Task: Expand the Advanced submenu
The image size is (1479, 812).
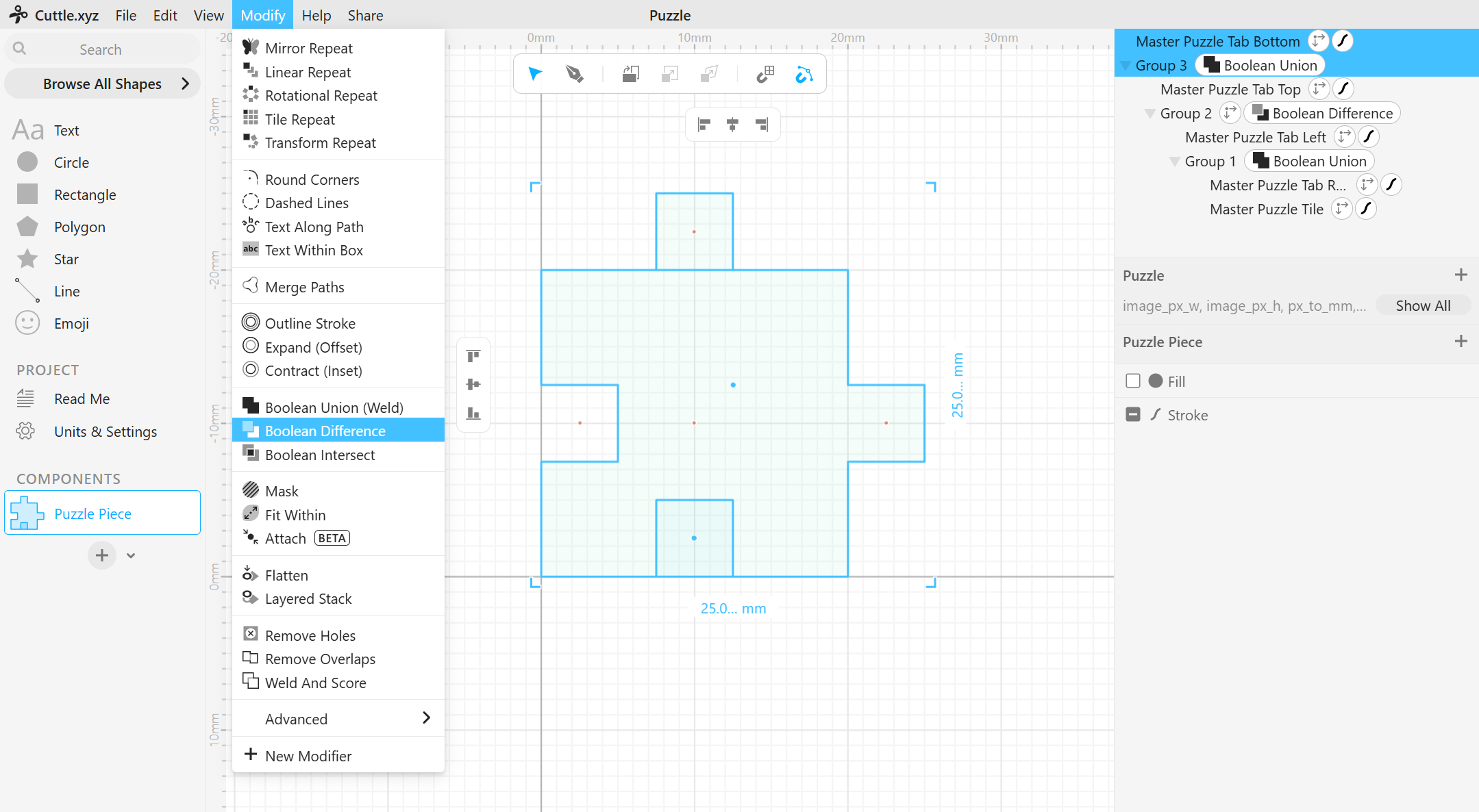Action: click(x=338, y=719)
